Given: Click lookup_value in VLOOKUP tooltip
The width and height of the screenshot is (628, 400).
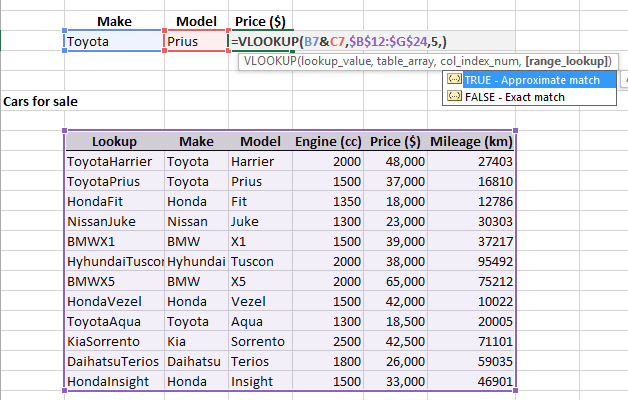Looking at the screenshot, I should (336, 61).
